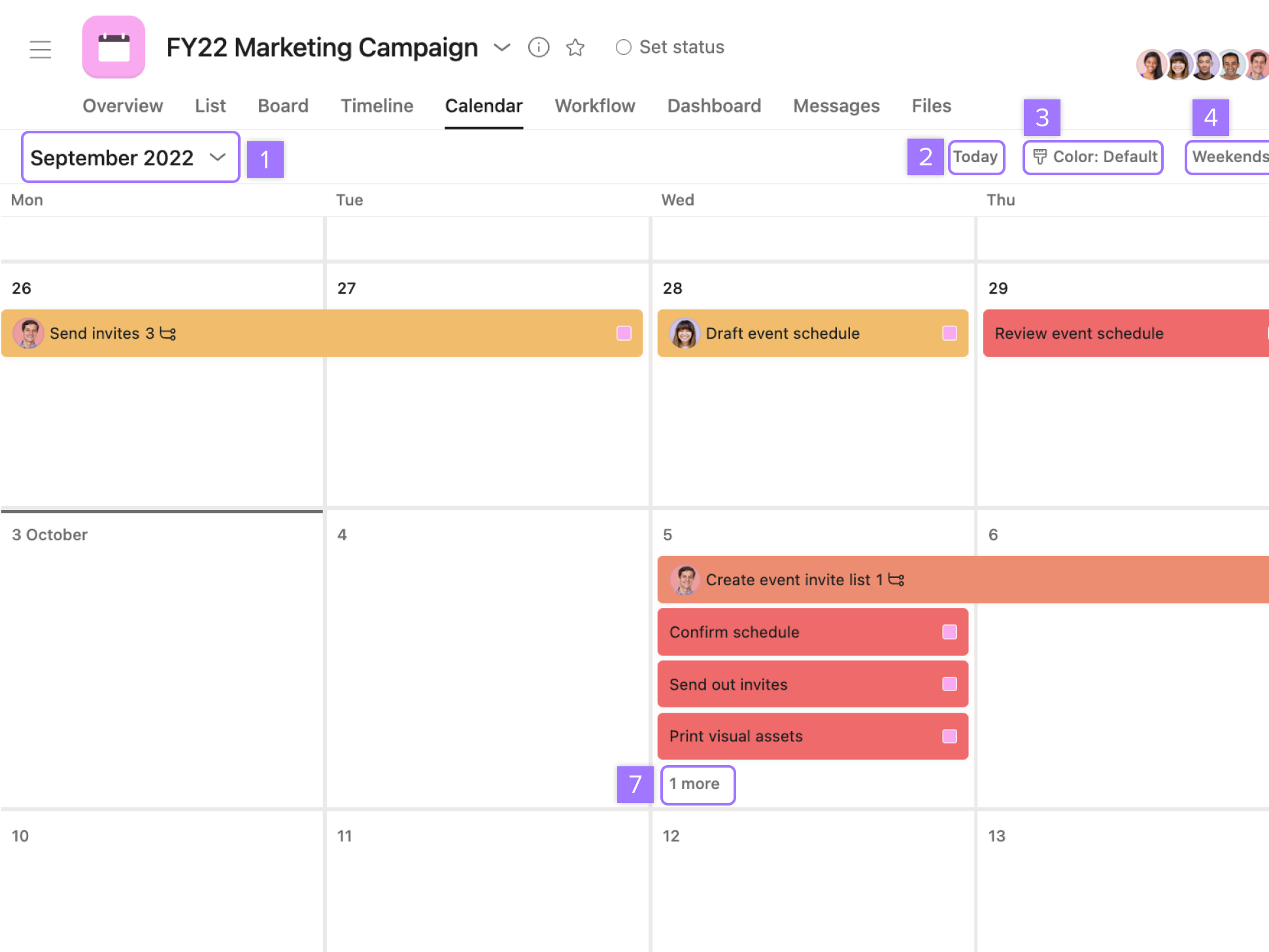Select the day 10 calendar cell
Viewport: 1269px width, 952px height.
[161, 883]
